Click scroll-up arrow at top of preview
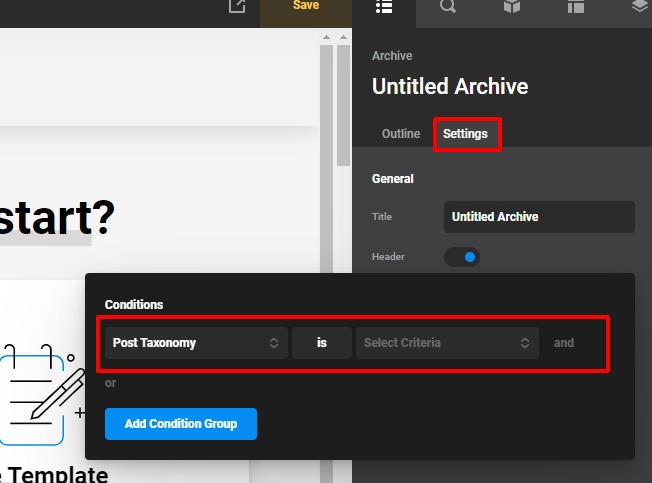 coord(325,38)
